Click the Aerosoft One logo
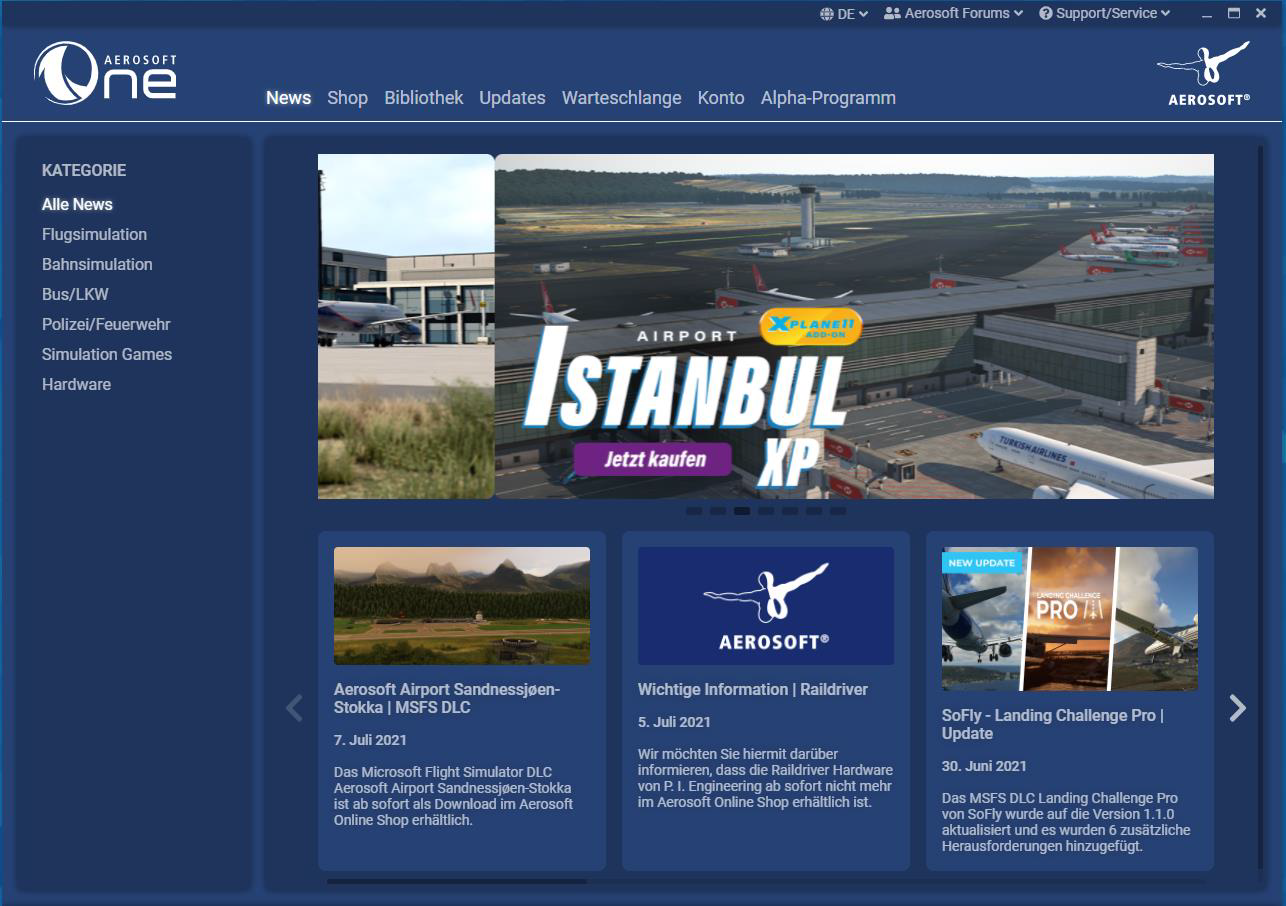Viewport: 1286px width, 906px height. [104, 74]
